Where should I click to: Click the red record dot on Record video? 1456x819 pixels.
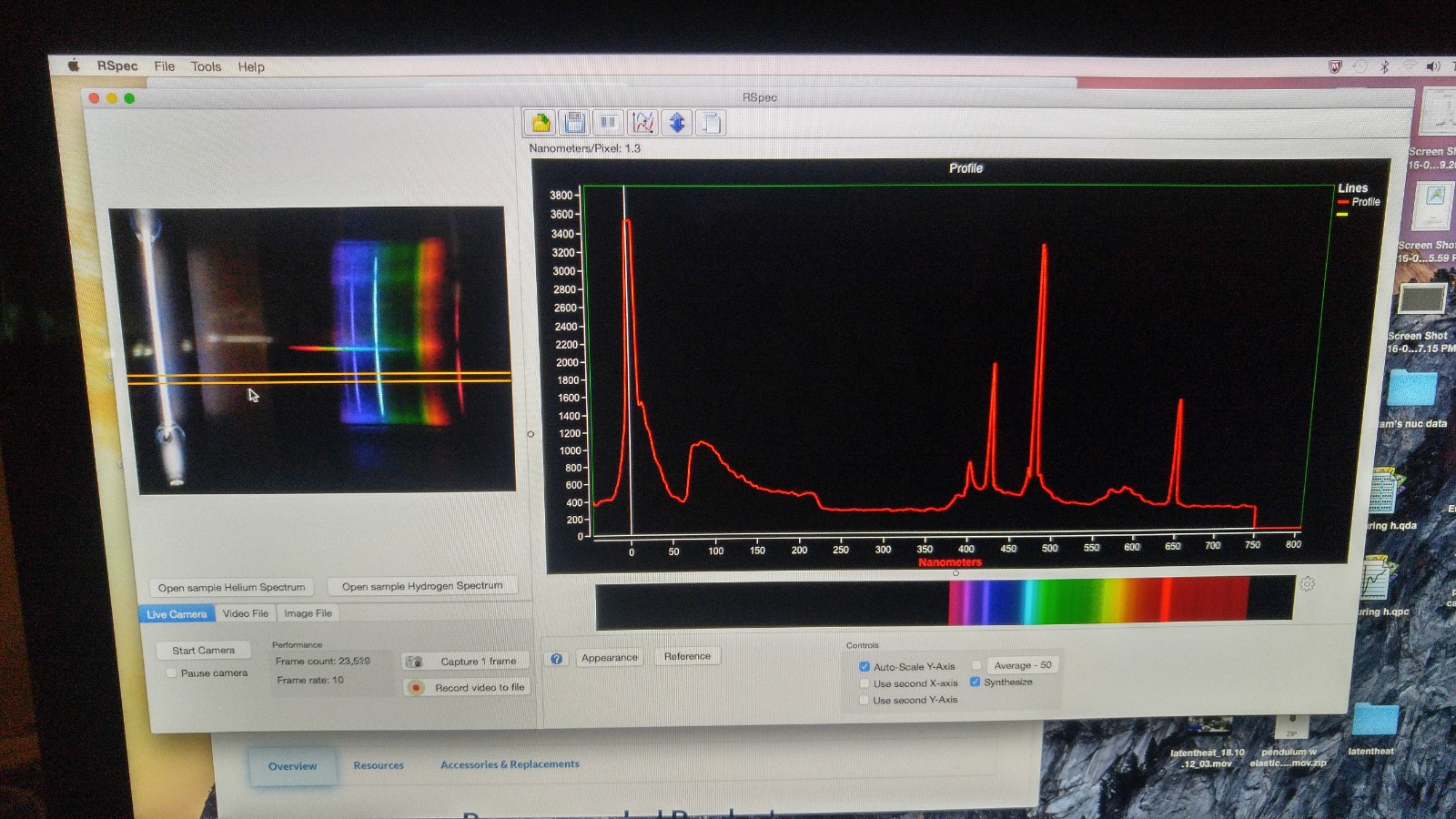(417, 687)
